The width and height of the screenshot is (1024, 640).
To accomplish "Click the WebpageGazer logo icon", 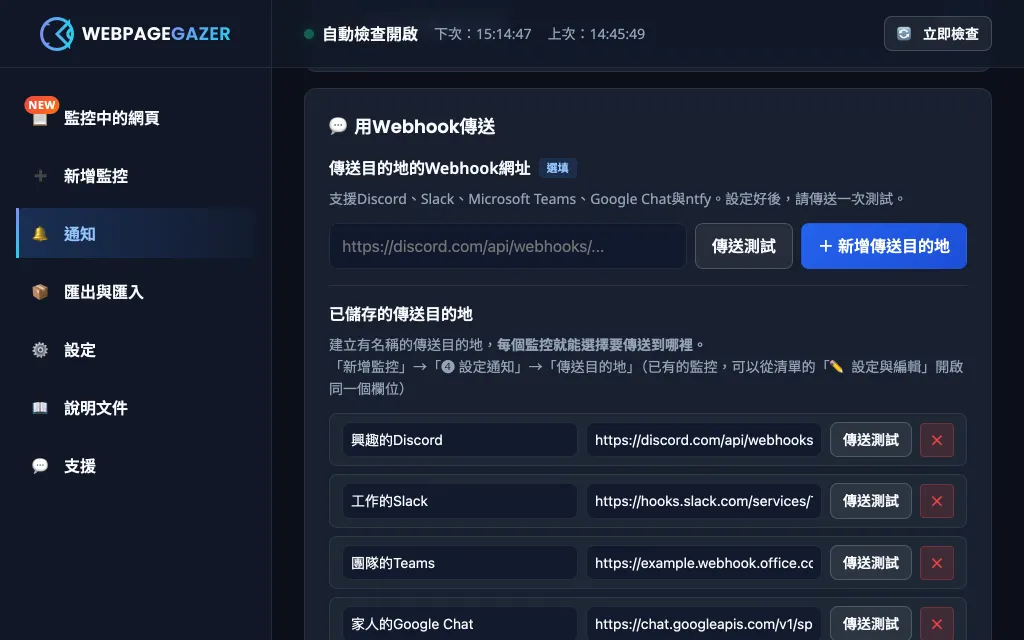I will tap(57, 33).
